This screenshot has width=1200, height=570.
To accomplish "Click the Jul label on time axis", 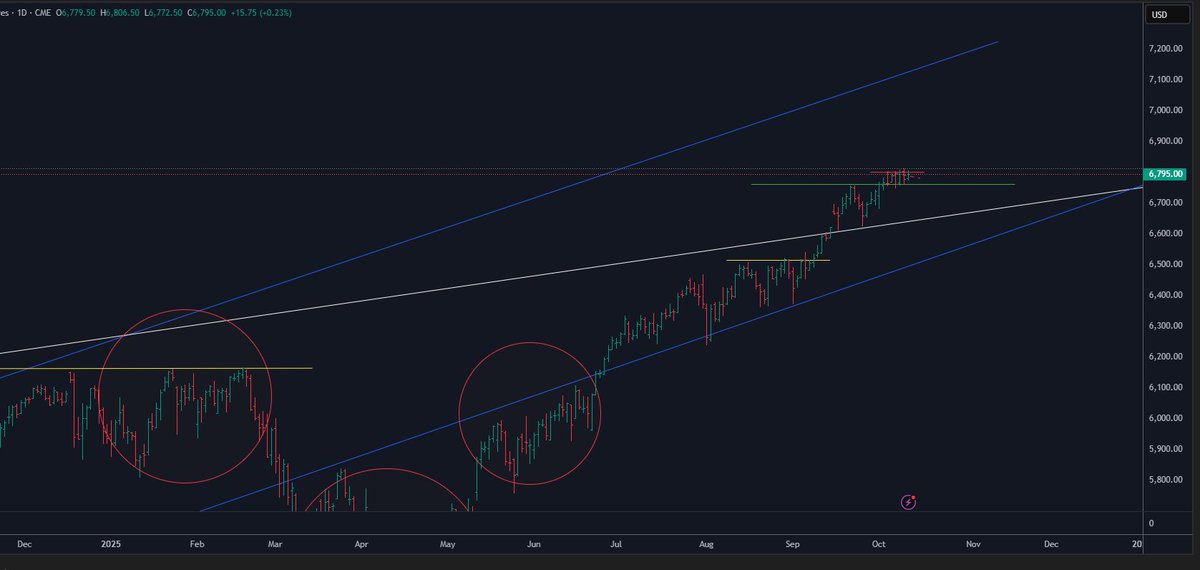I will pos(616,544).
